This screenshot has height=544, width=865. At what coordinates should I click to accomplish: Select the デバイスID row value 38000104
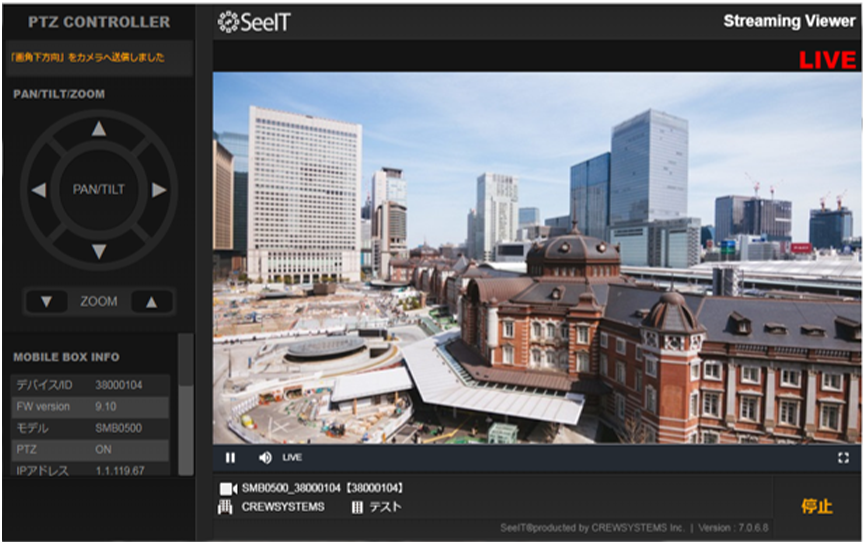pyautogui.click(x=119, y=384)
